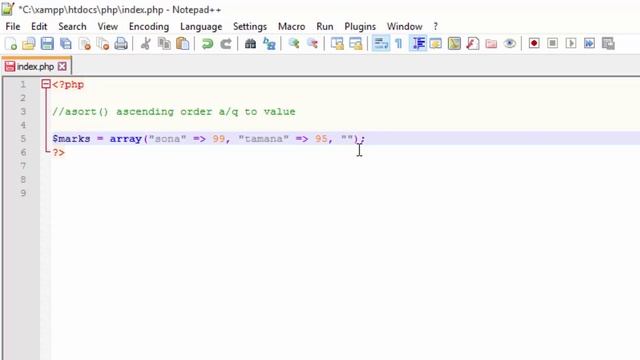640x360 pixels.
Task: Create a new file with New icon
Action: [x=11, y=43]
